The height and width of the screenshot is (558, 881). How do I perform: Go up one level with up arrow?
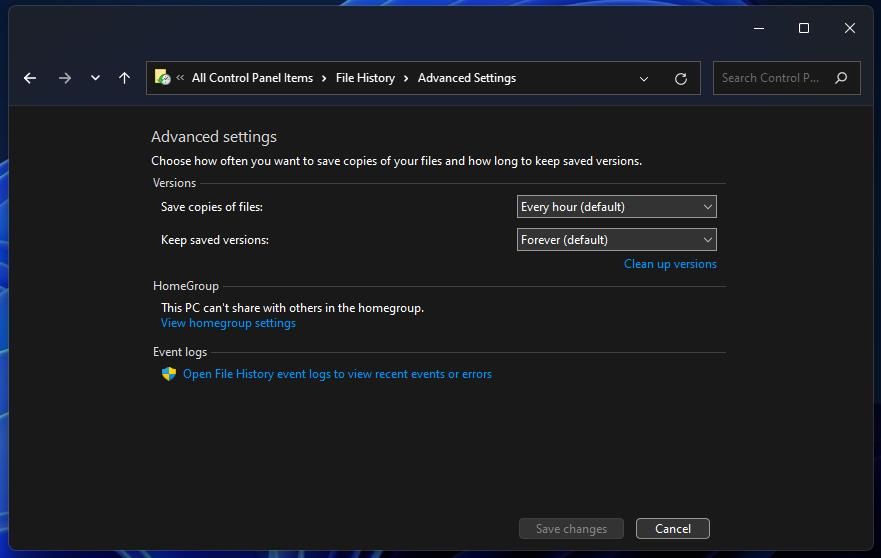pyautogui.click(x=124, y=78)
